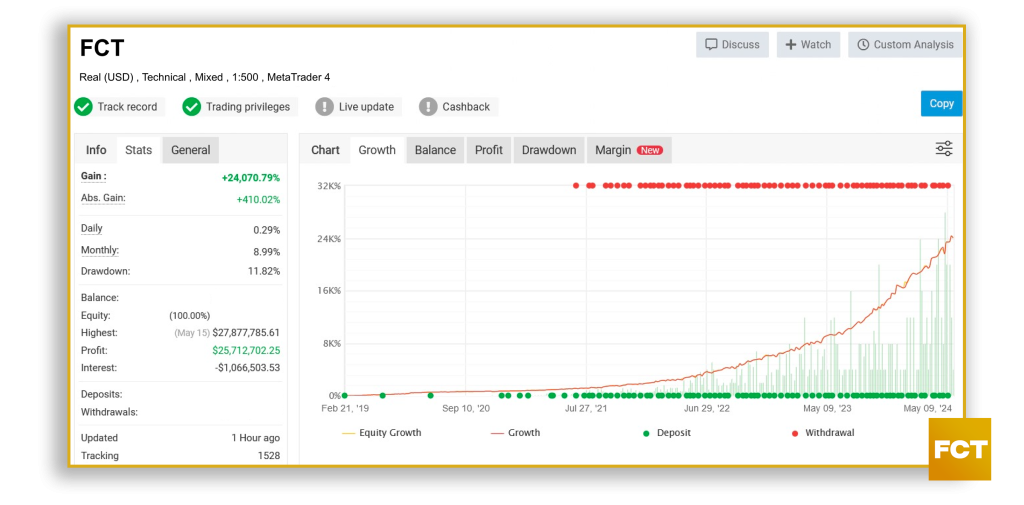Viewport: 1024px width, 505px height.
Task: Select the Balance chart tab
Action: point(435,150)
